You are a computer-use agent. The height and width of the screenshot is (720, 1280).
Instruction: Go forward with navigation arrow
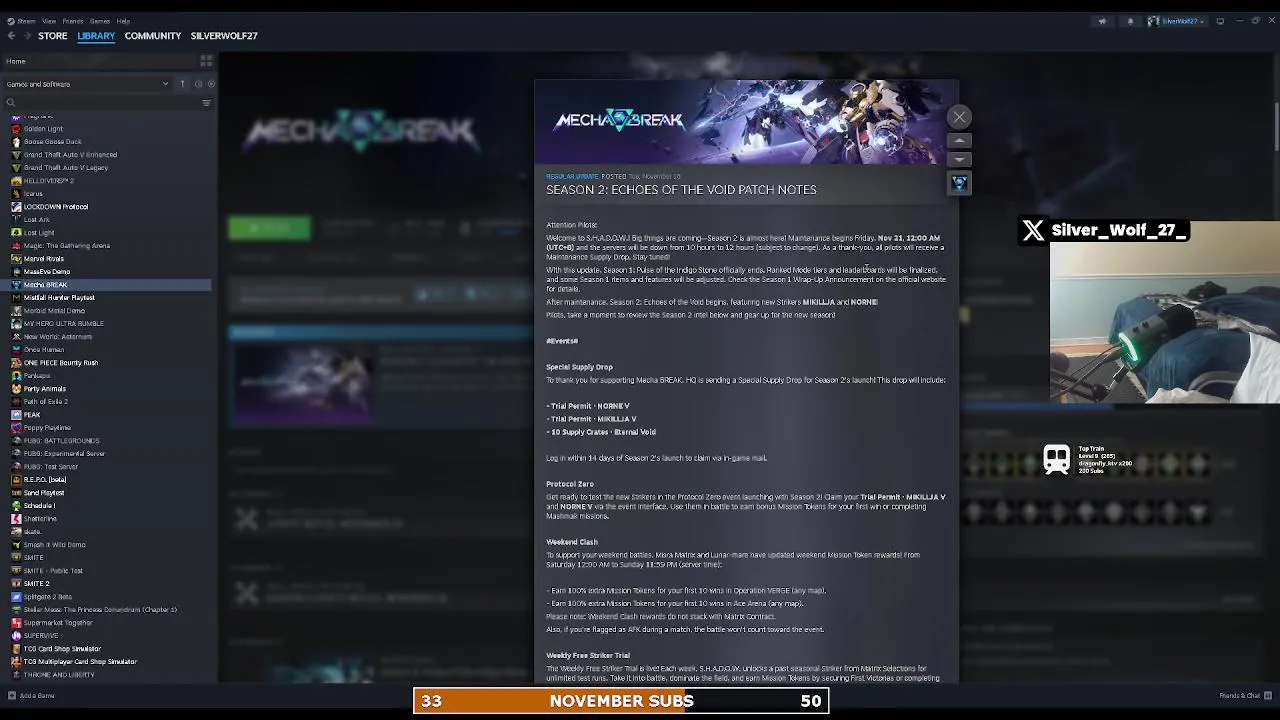click(26, 36)
